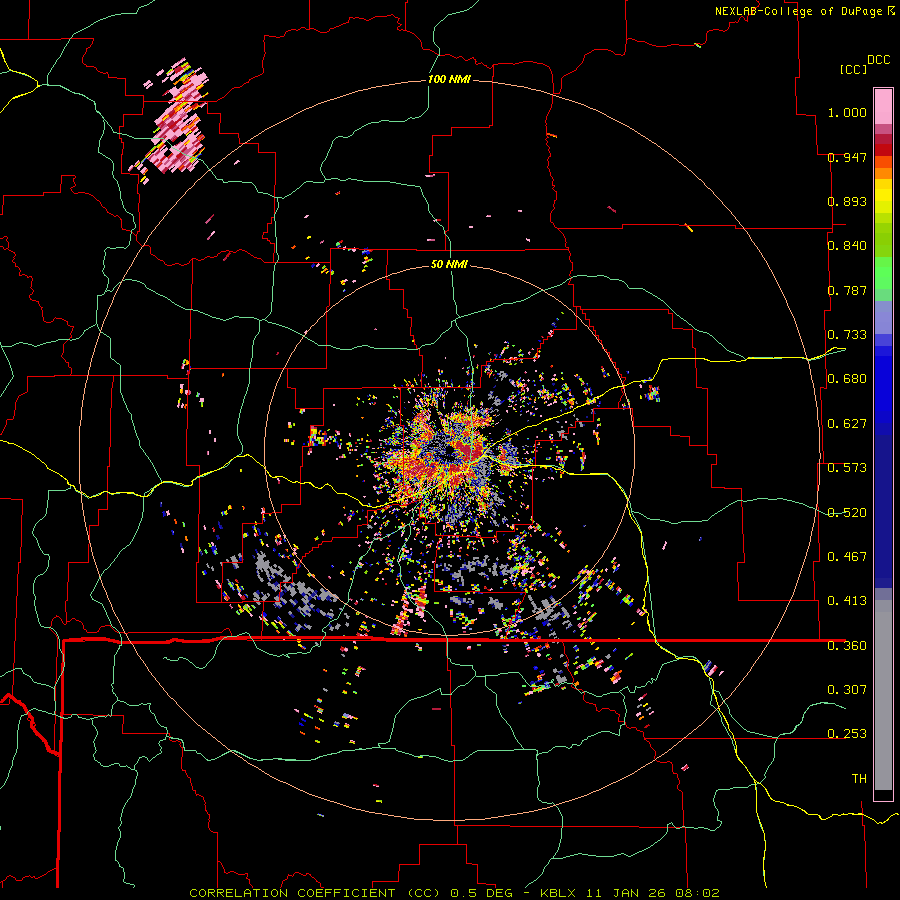The image size is (900, 900).
Task: Click the [CC] units label
Action: pyautogui.click(x=853, y=69)
